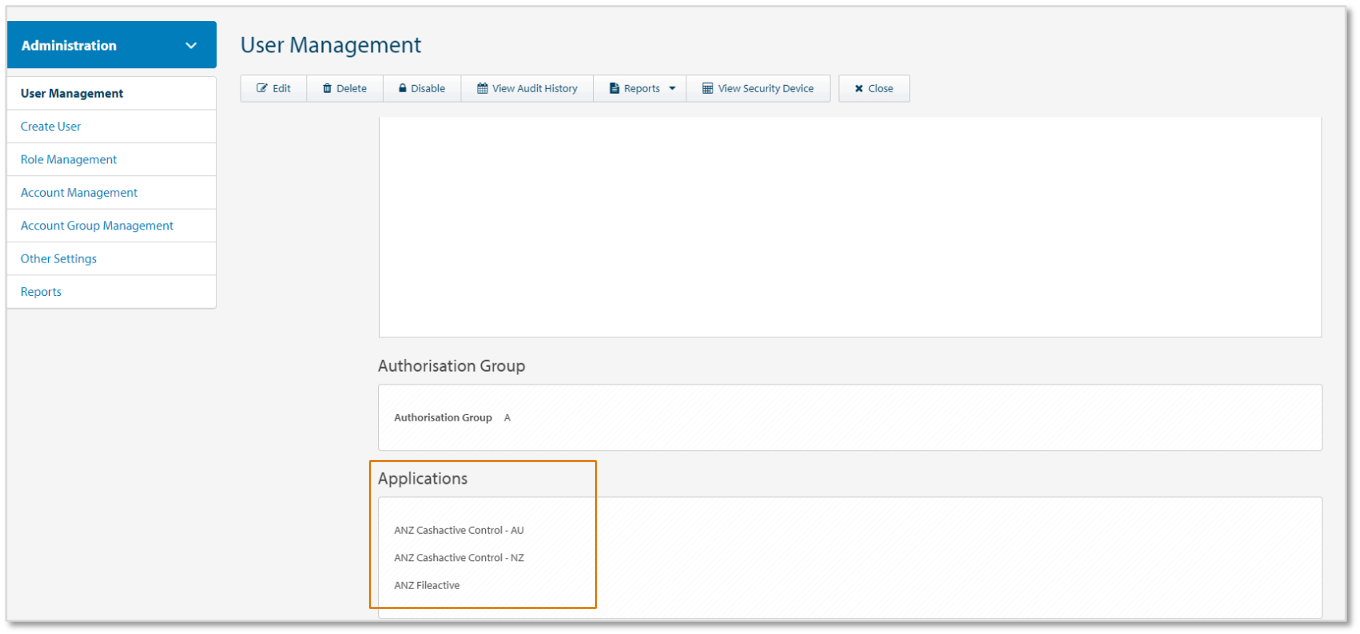Click the Disable padlock icon

point(403,89)
